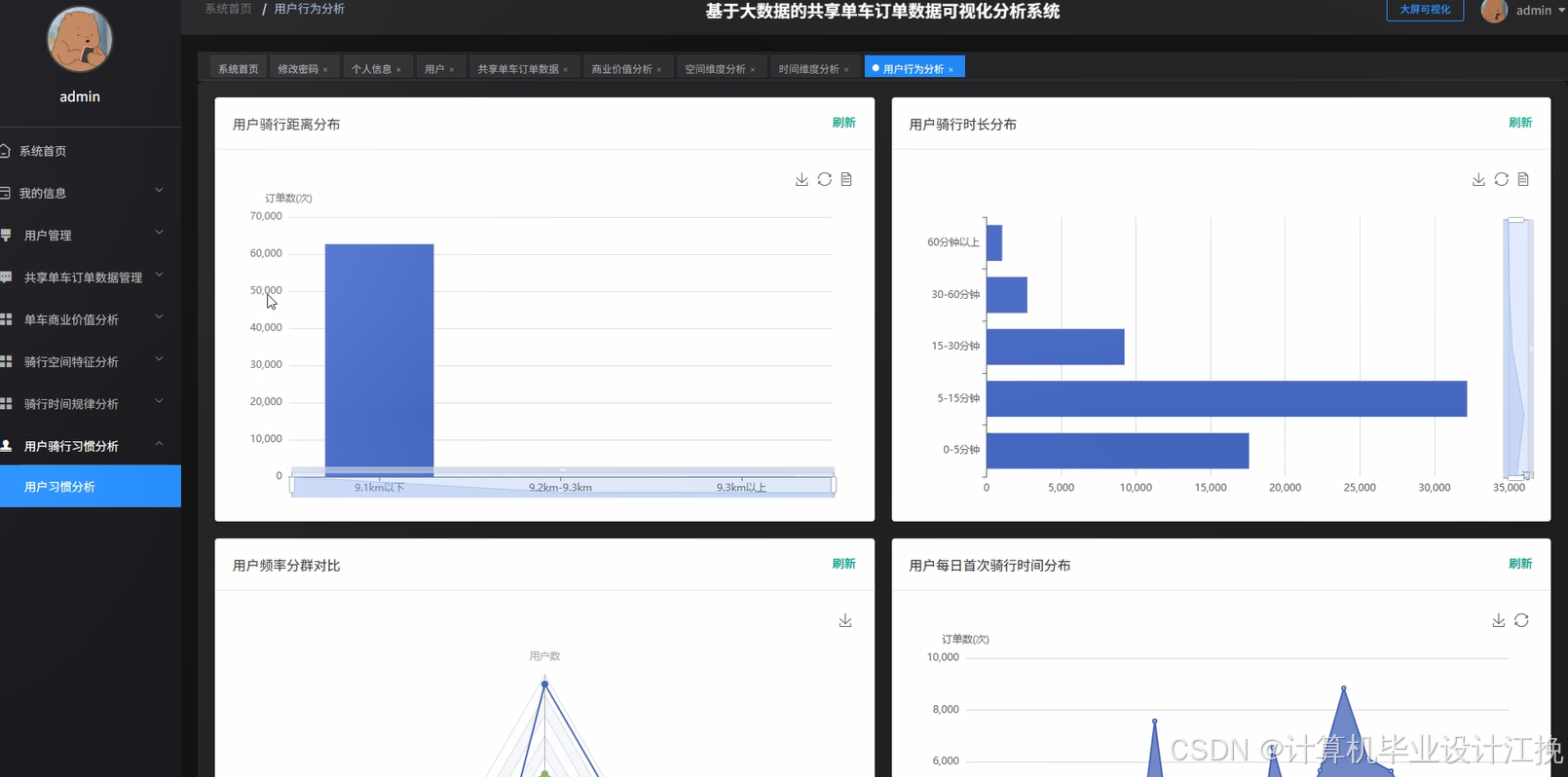Image resolution: width=1568 pixels, height=777 pixels.
Task: Click the admin avatar in top bar
Action: [1494, 11]
